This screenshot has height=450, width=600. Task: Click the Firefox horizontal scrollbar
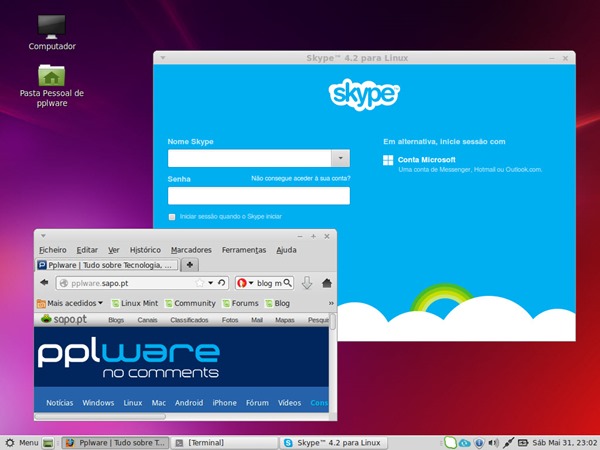coord(100,416)
